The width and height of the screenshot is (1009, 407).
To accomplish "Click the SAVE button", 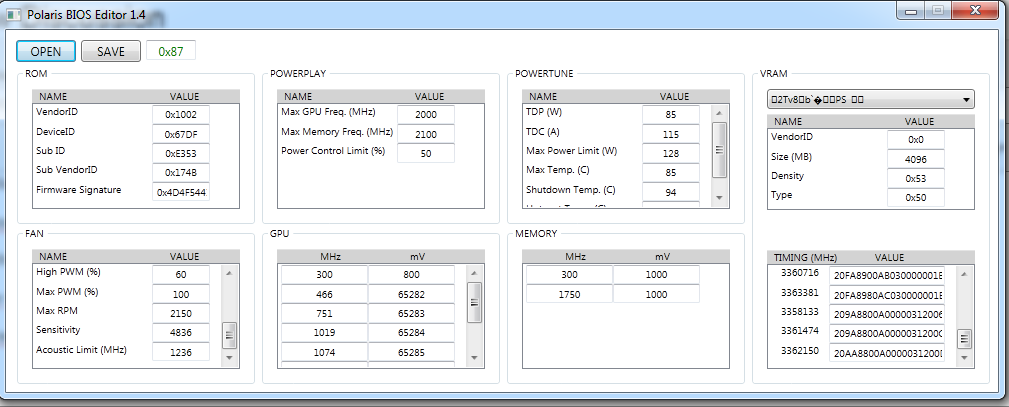I will 111,52.
